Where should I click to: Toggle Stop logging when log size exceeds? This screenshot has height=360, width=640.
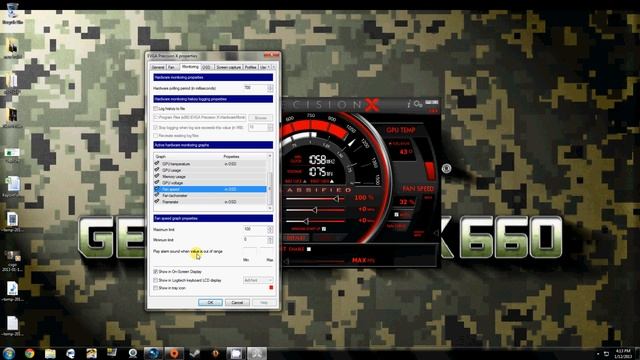click(156, 127)
